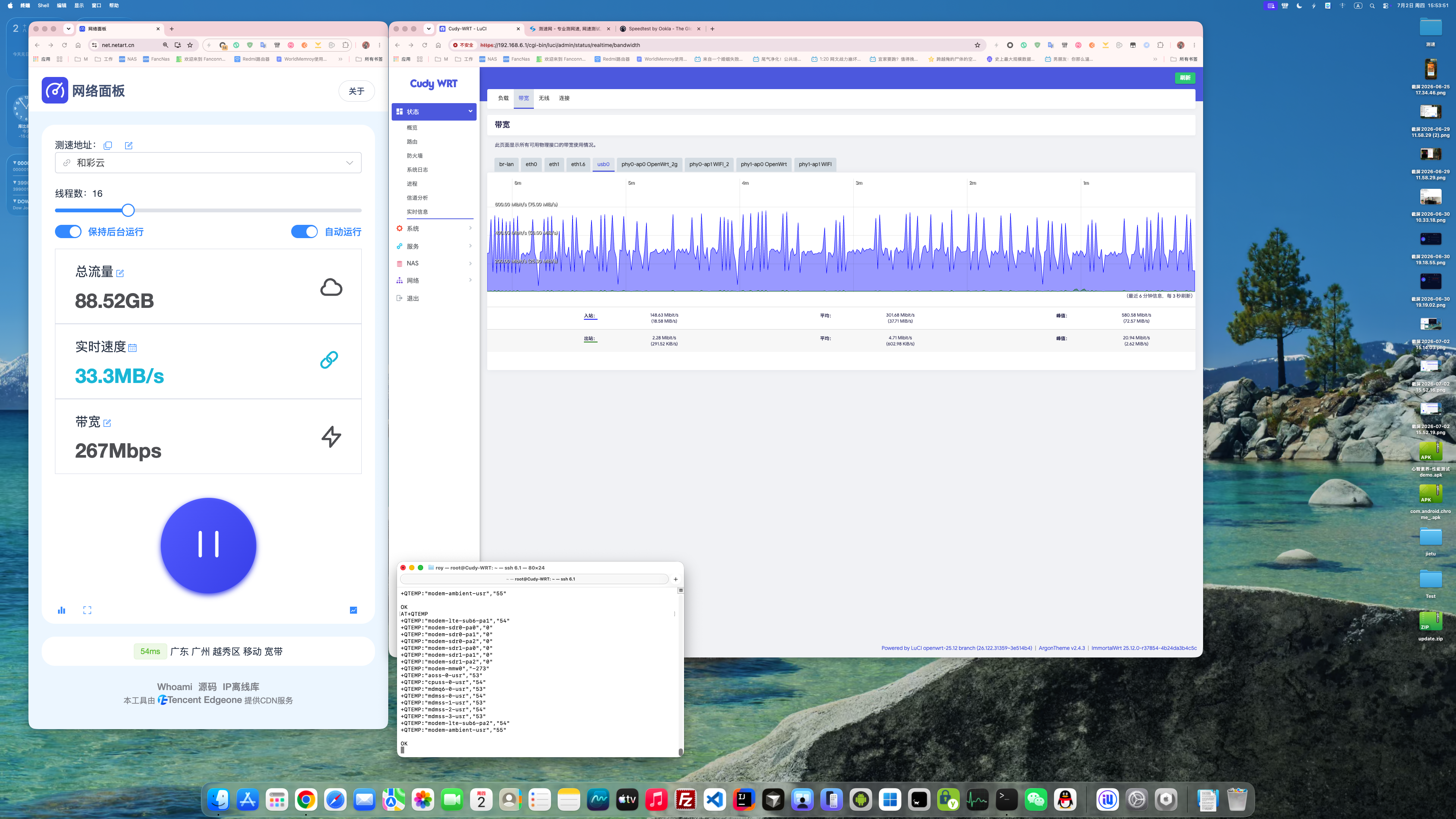Click the edit icon beside 总流量
Viewport: 1456px width, 819px height.
[x=120, y=273]
